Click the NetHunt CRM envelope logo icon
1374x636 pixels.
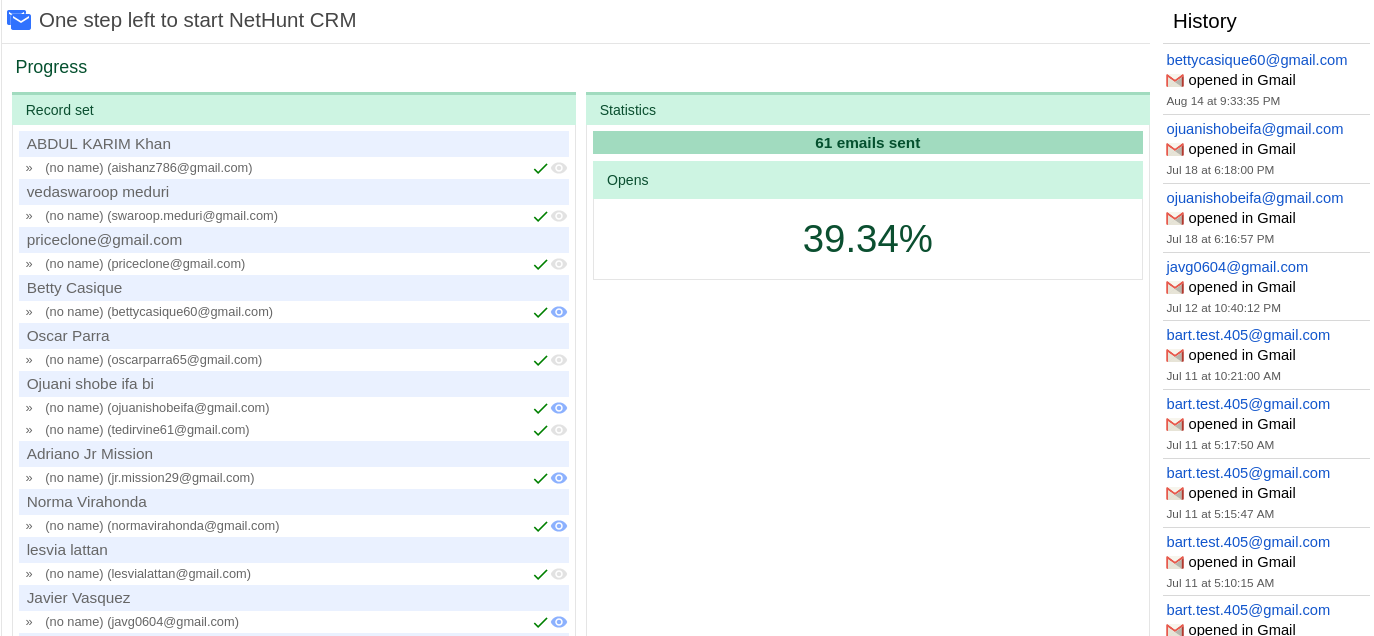19,19
